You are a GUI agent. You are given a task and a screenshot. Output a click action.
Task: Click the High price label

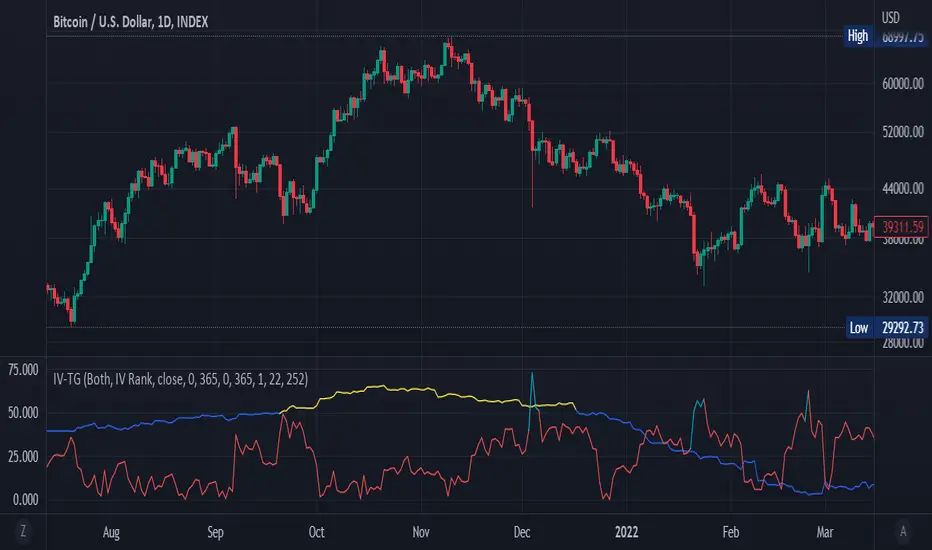pyautogui.click(x=858, y=36)
